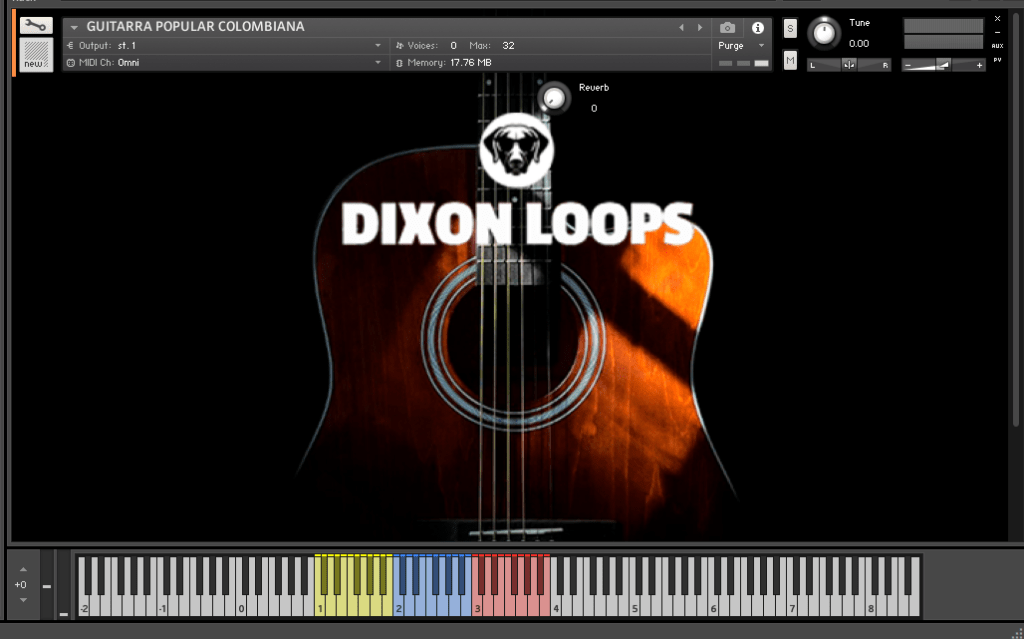Image resolution: width=1024 pixels, height=639 pixels.
Task: Collapse instrument header via name arrow
Action: click(x=74, y=27)
